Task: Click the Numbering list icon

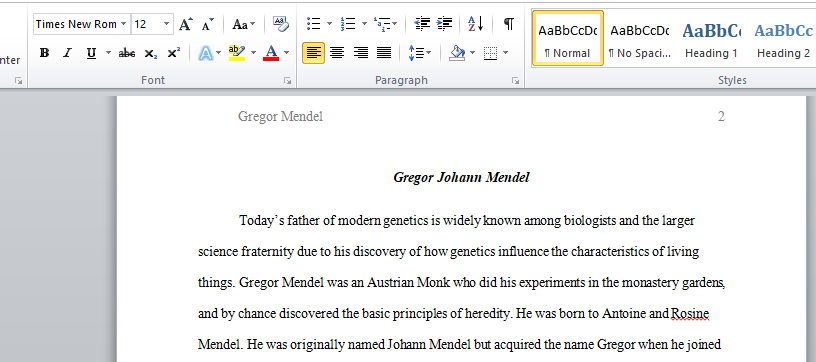Action: click(348, 24)
